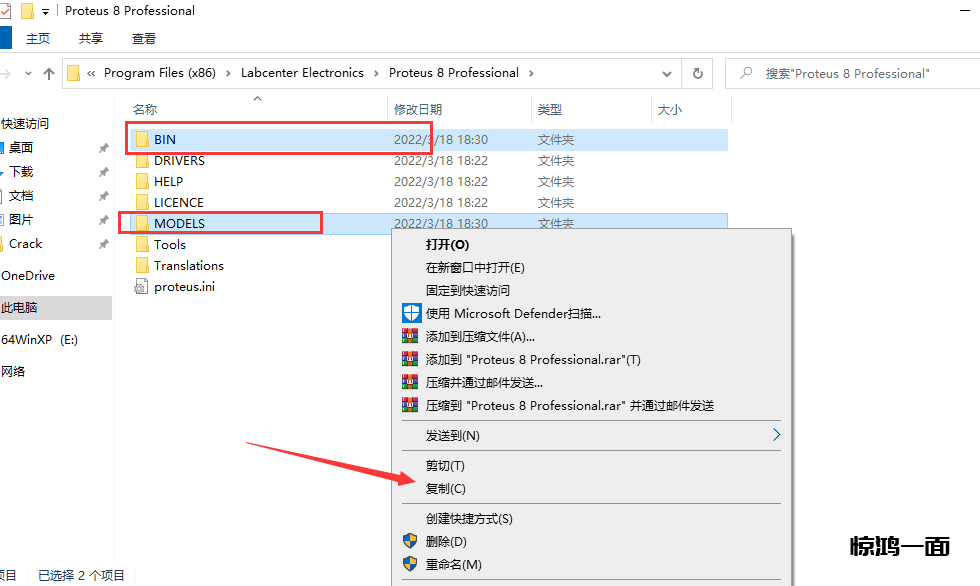Screen dimensions: 980x586
Task: Click WinRAR icon beside 添加到压缩文件(A)
Action: click(410, 337)
